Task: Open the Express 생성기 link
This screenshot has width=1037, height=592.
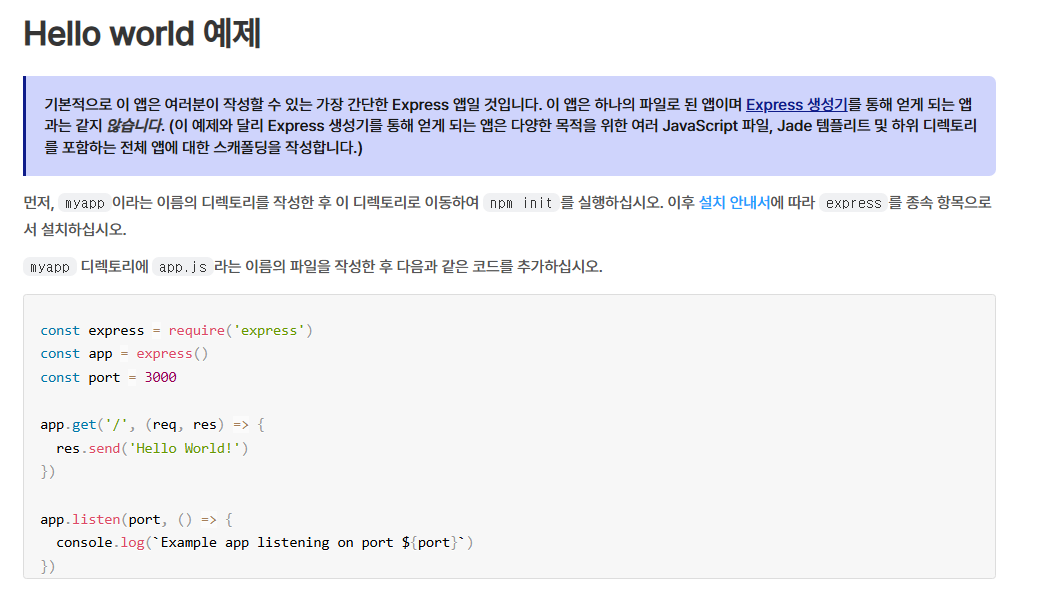Action: pyautogui.click(x=796, y=105)
